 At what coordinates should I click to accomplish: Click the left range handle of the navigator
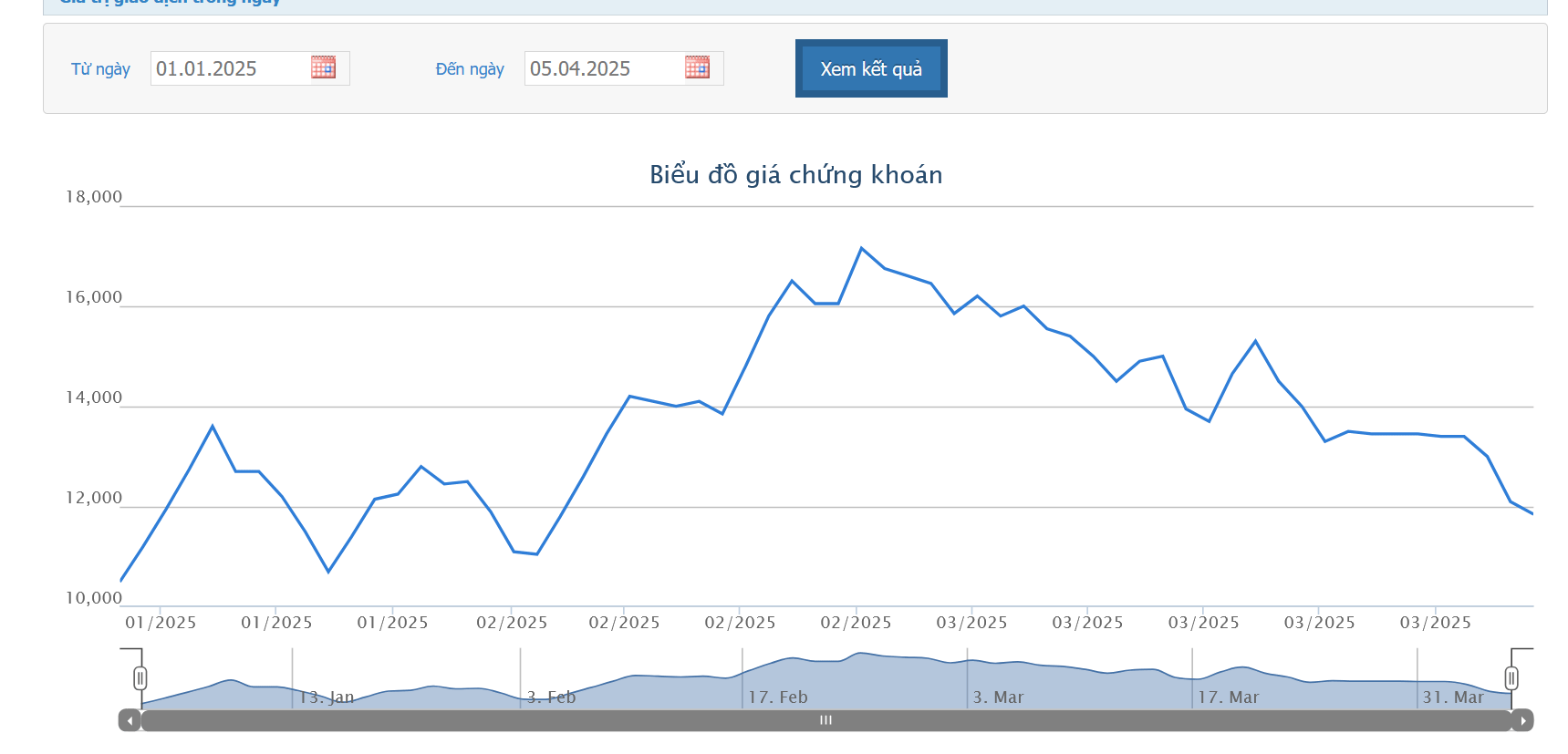point(140,678)
